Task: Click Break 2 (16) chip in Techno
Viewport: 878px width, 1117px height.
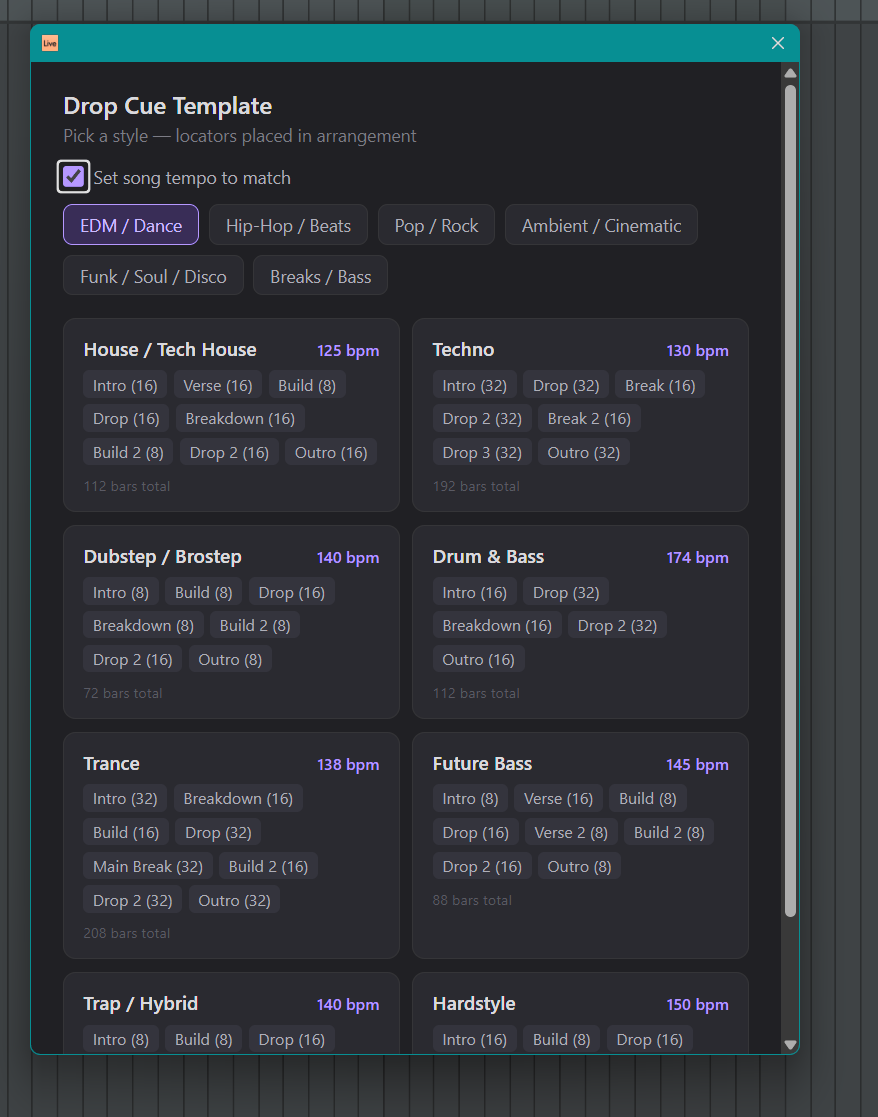Action: pos(589,418)
